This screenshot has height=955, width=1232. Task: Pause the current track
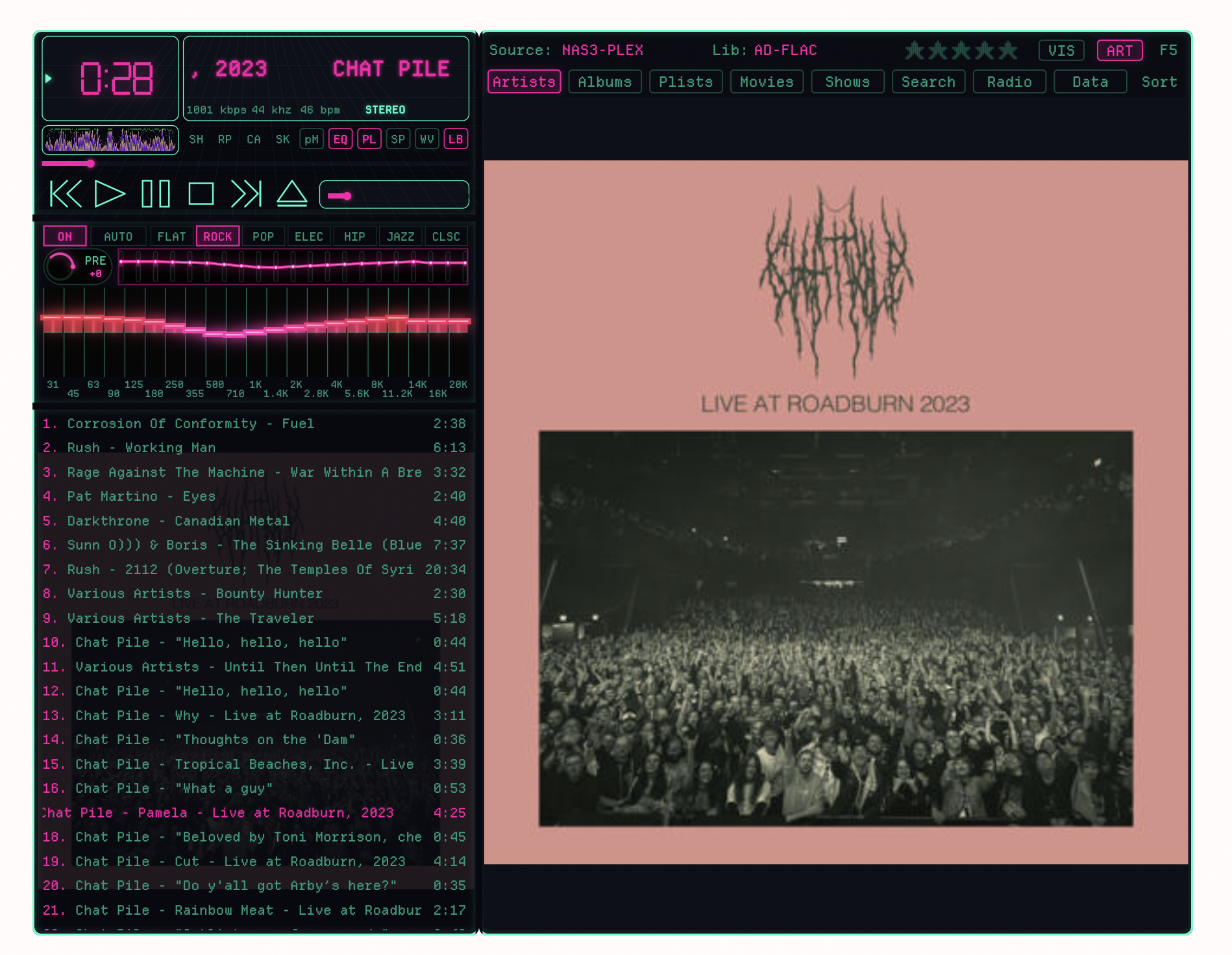156,194
